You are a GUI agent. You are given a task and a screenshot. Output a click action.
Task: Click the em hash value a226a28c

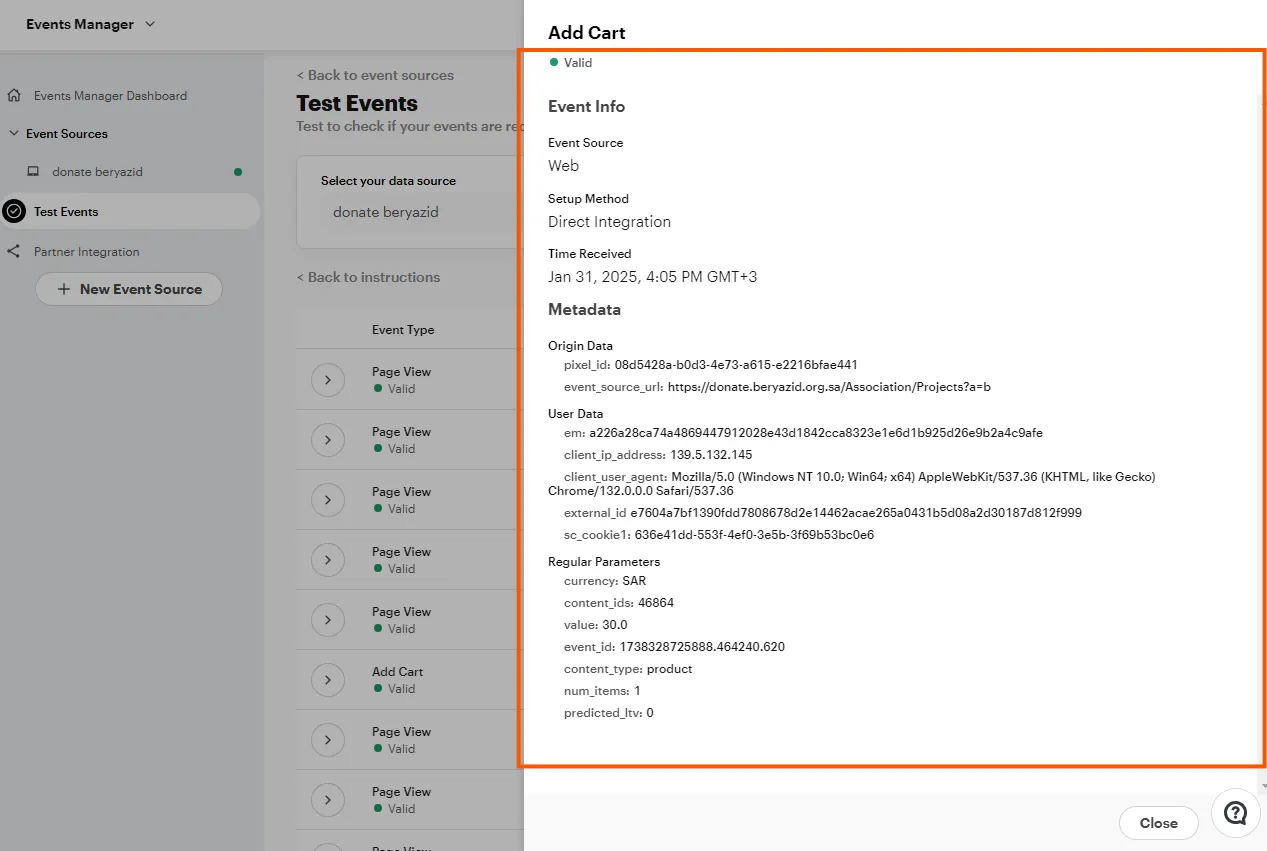[816, 433]
